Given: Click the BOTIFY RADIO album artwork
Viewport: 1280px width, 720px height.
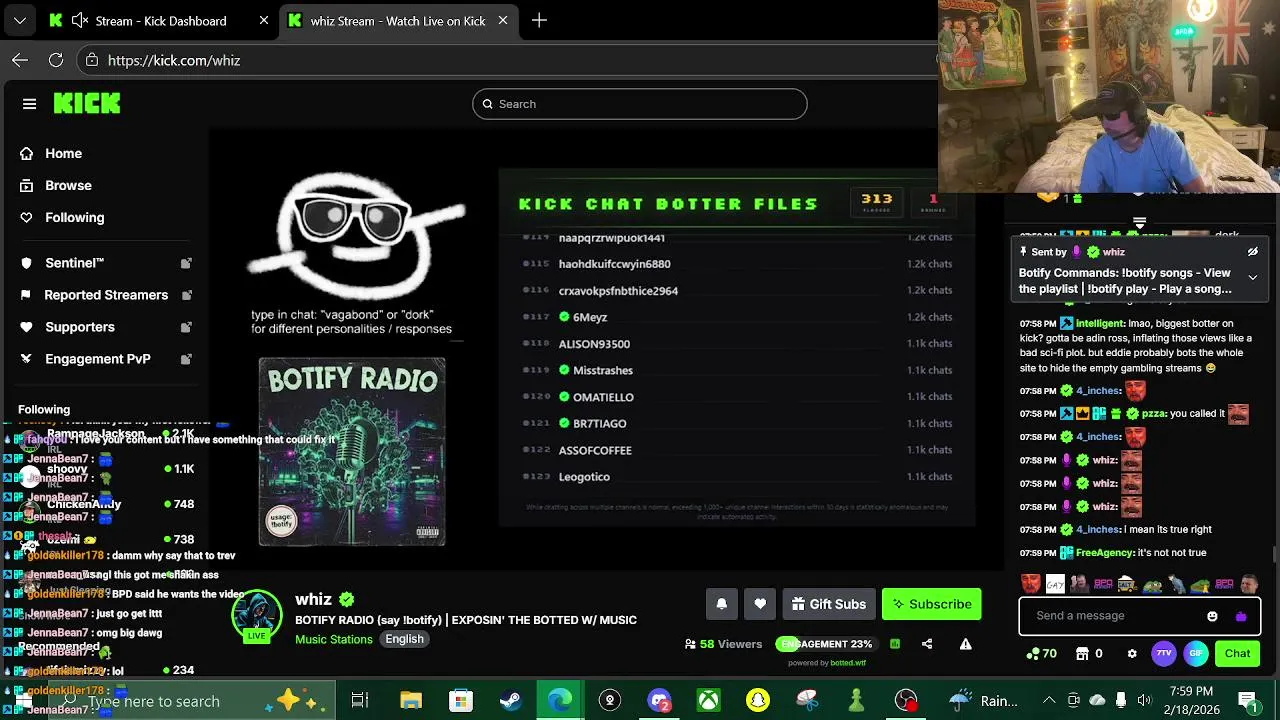Looking at the screenshot, I should [x=352, y=452].
